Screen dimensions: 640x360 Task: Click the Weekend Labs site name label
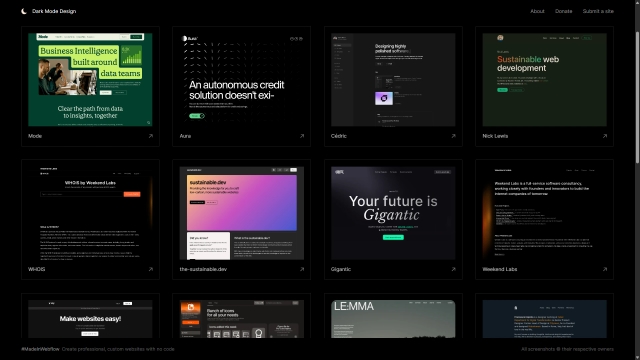click(500, 269)
